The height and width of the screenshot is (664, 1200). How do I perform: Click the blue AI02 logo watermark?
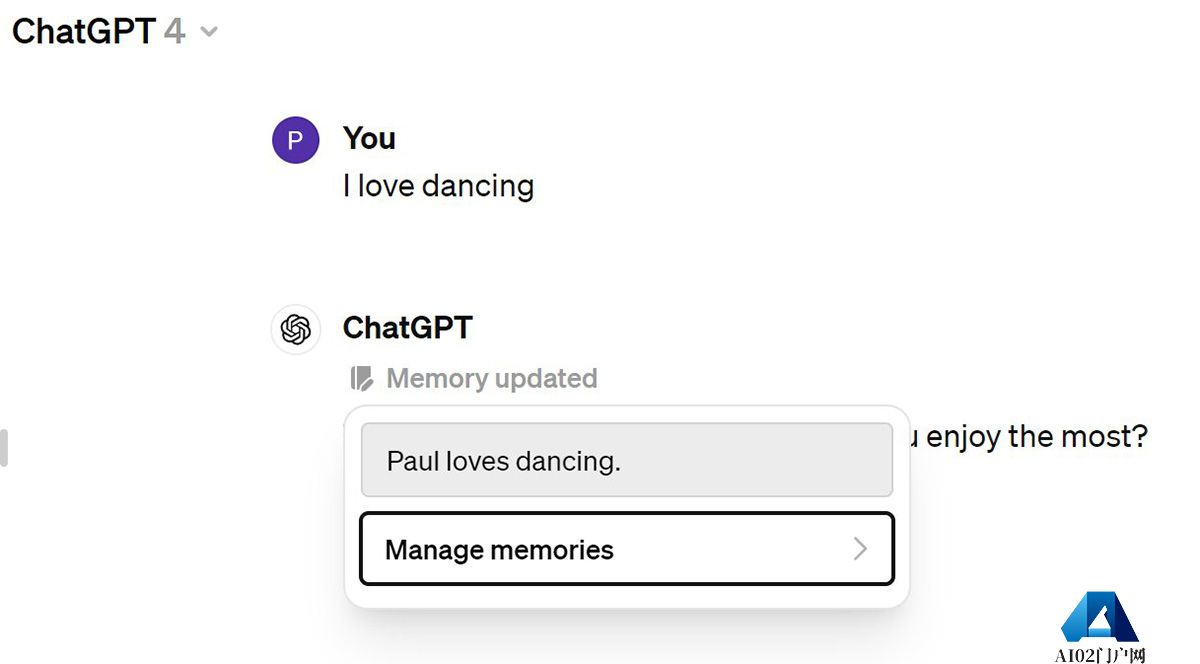tap(1099, 617)
